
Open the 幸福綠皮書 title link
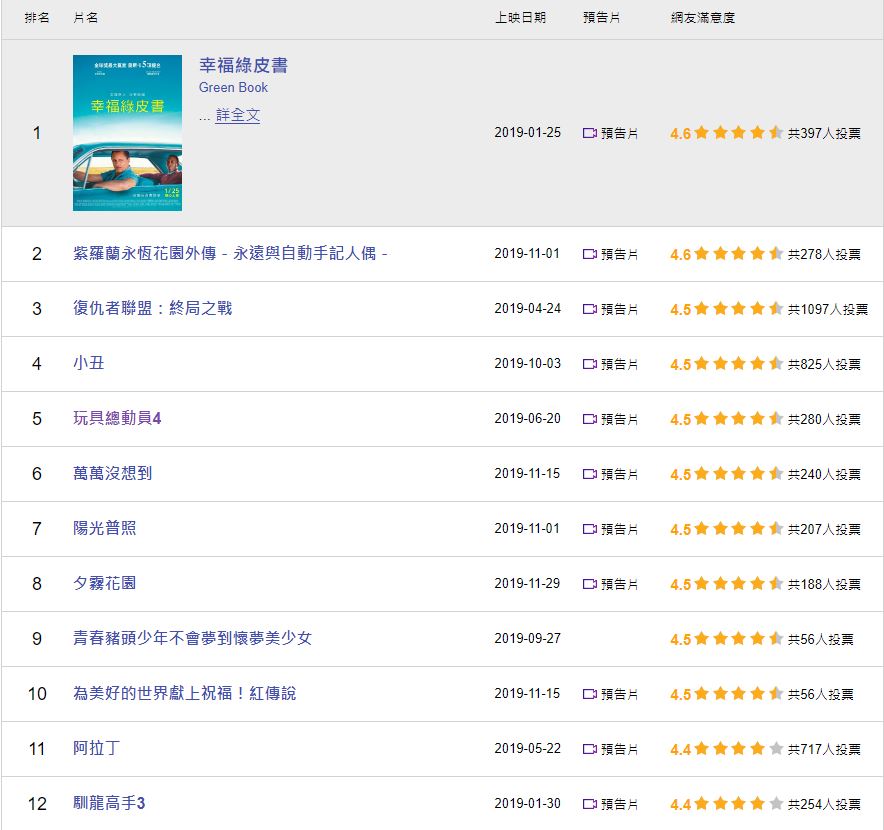point(243,65)
